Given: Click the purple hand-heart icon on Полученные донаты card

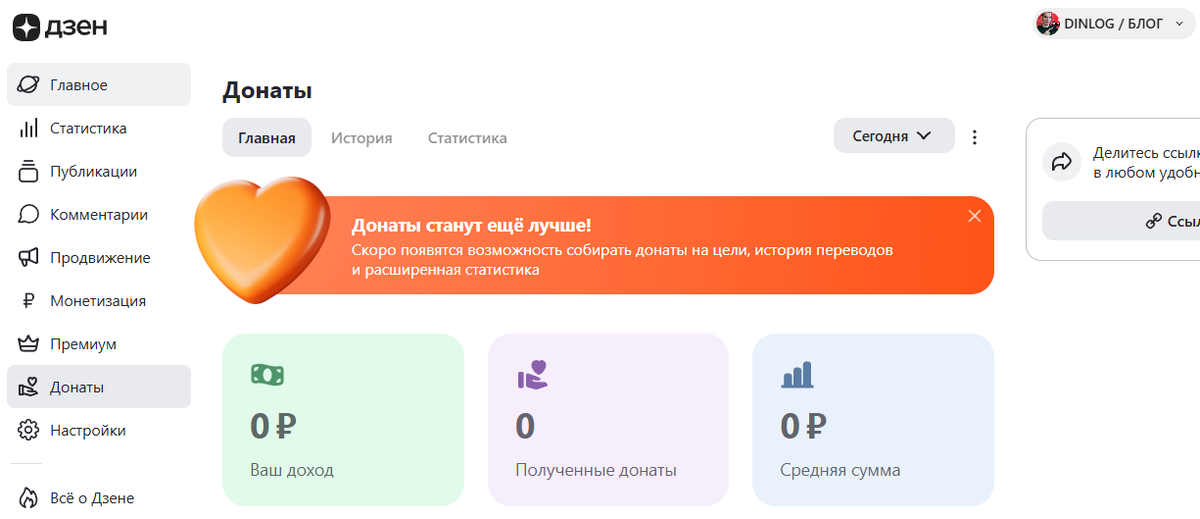Looking at the screenshot, I should (533, 374).
